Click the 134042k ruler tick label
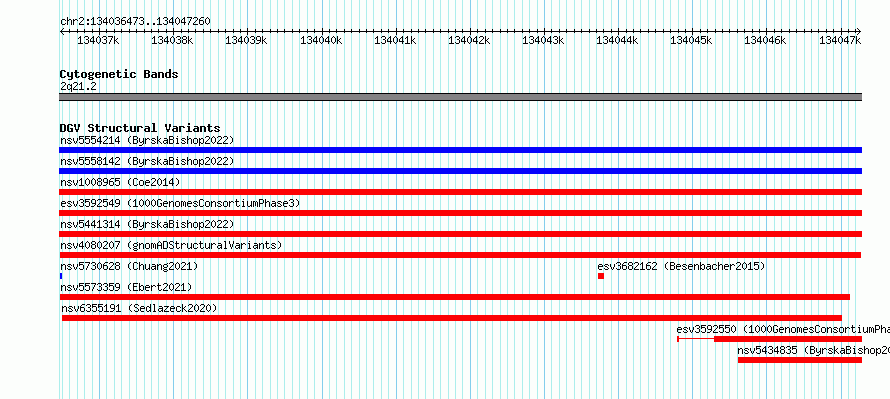The width and height of the screenshot is (890, 399). [469, 40]
